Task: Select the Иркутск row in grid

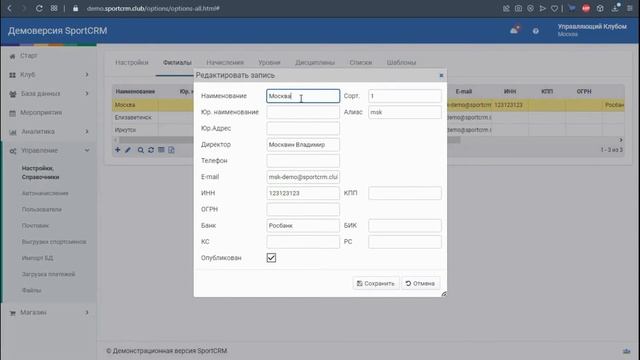Action: (x=368, y=130)
